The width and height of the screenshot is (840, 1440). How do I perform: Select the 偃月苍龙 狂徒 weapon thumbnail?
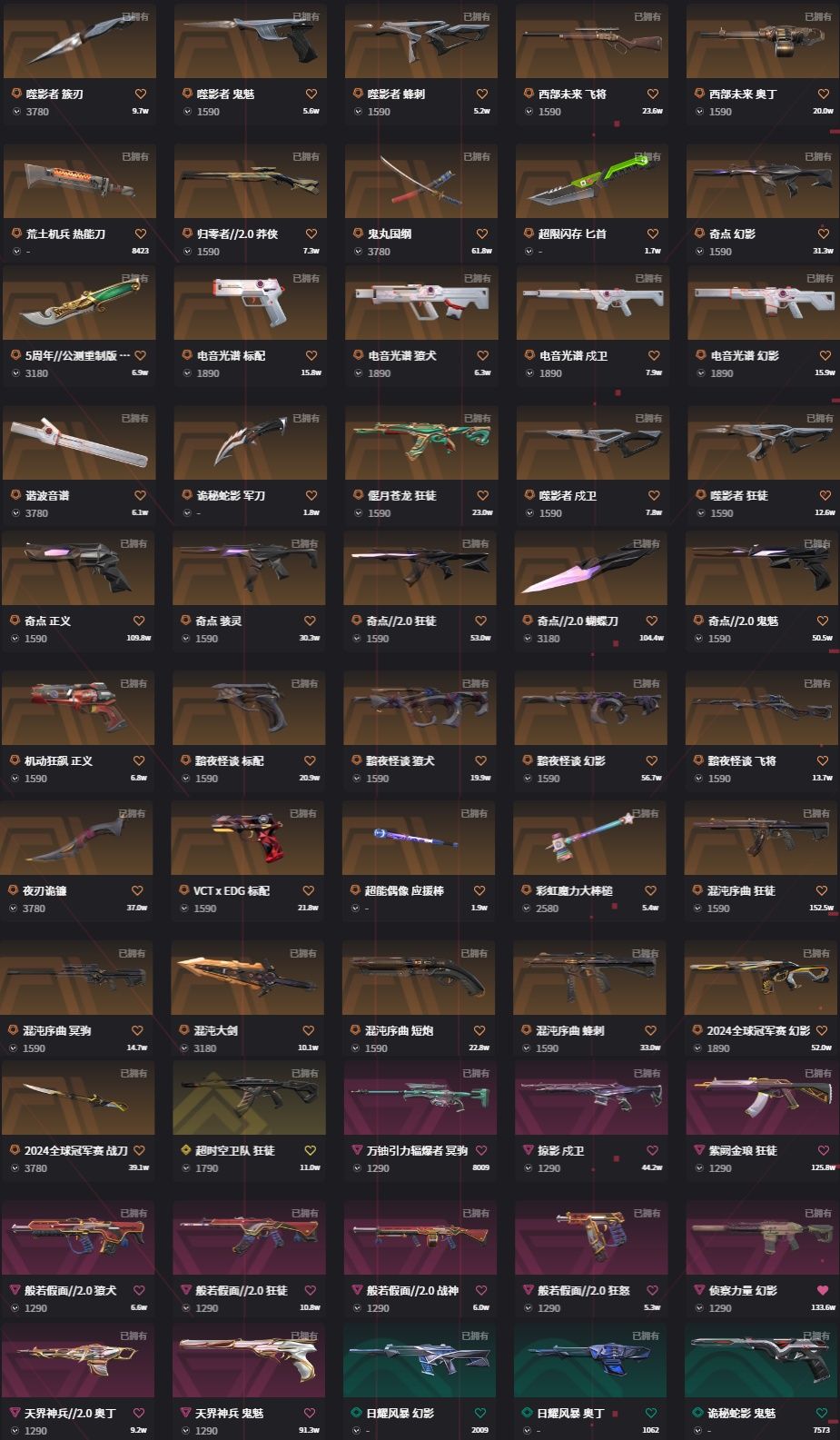point(421,442)
